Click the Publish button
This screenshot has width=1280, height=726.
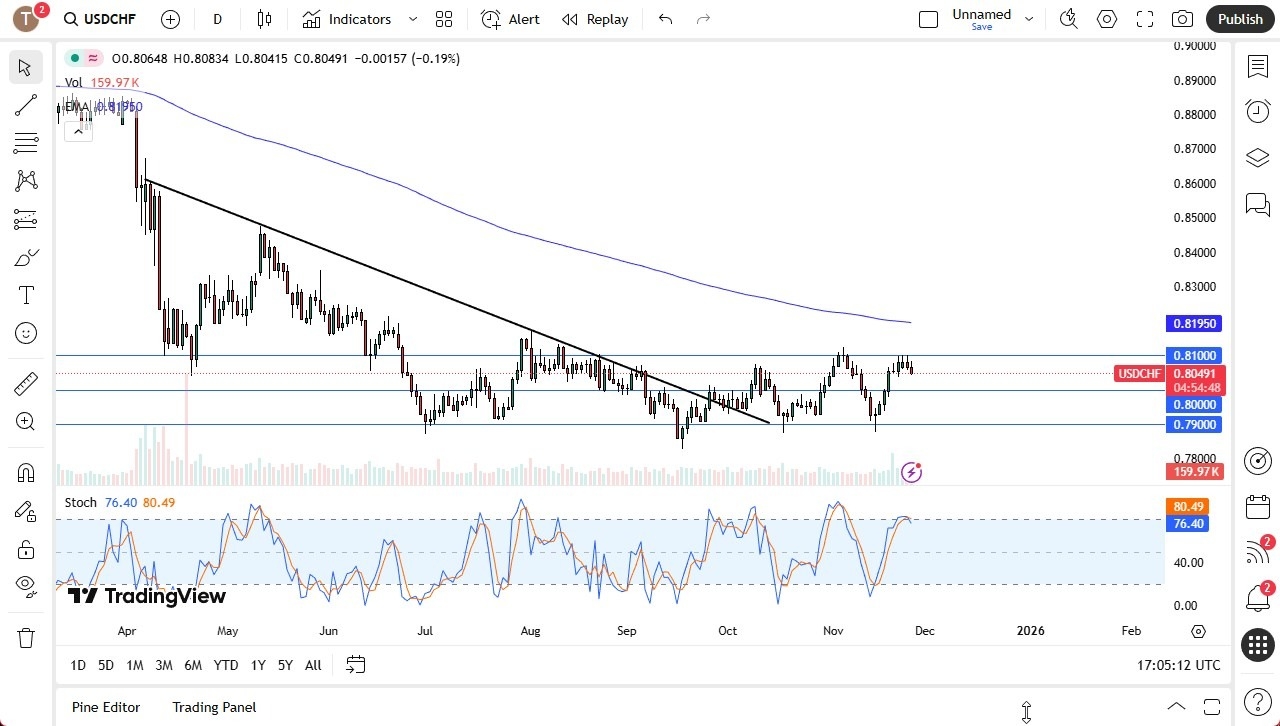(x=1240, y=18)
